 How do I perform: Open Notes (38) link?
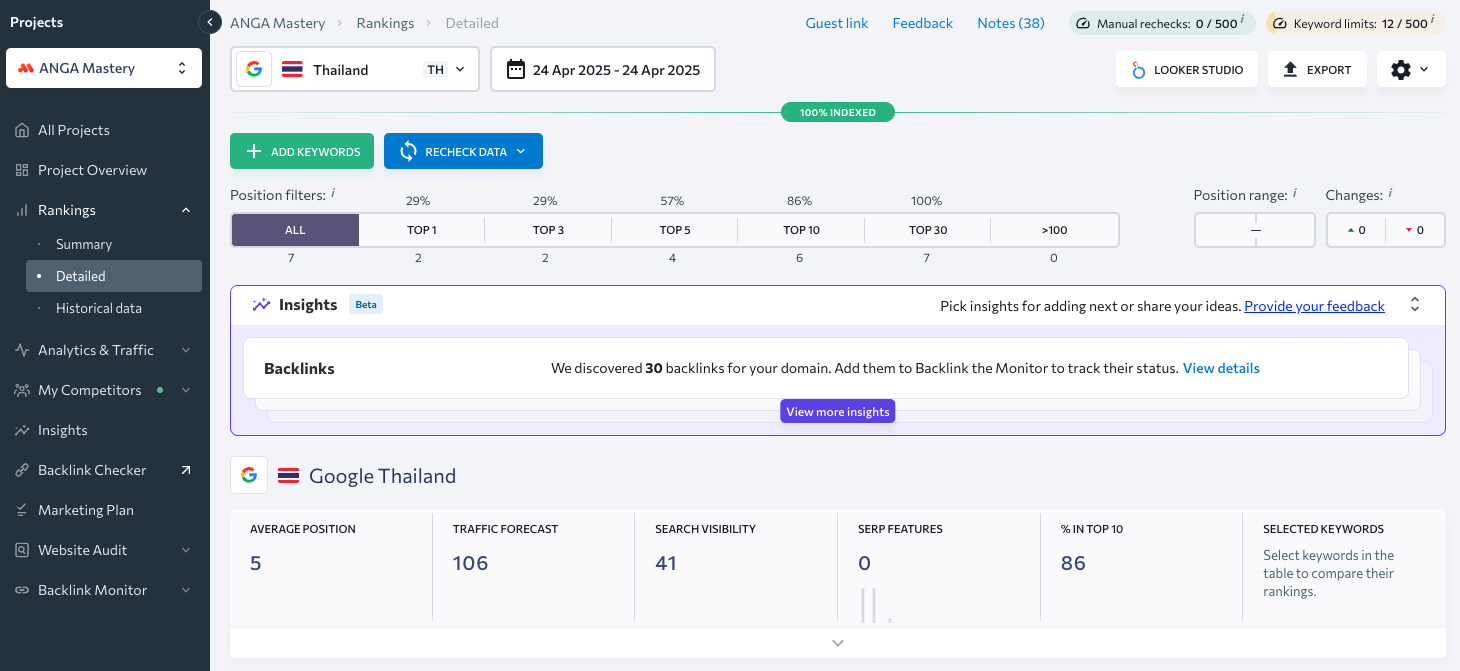(1011, 23)
